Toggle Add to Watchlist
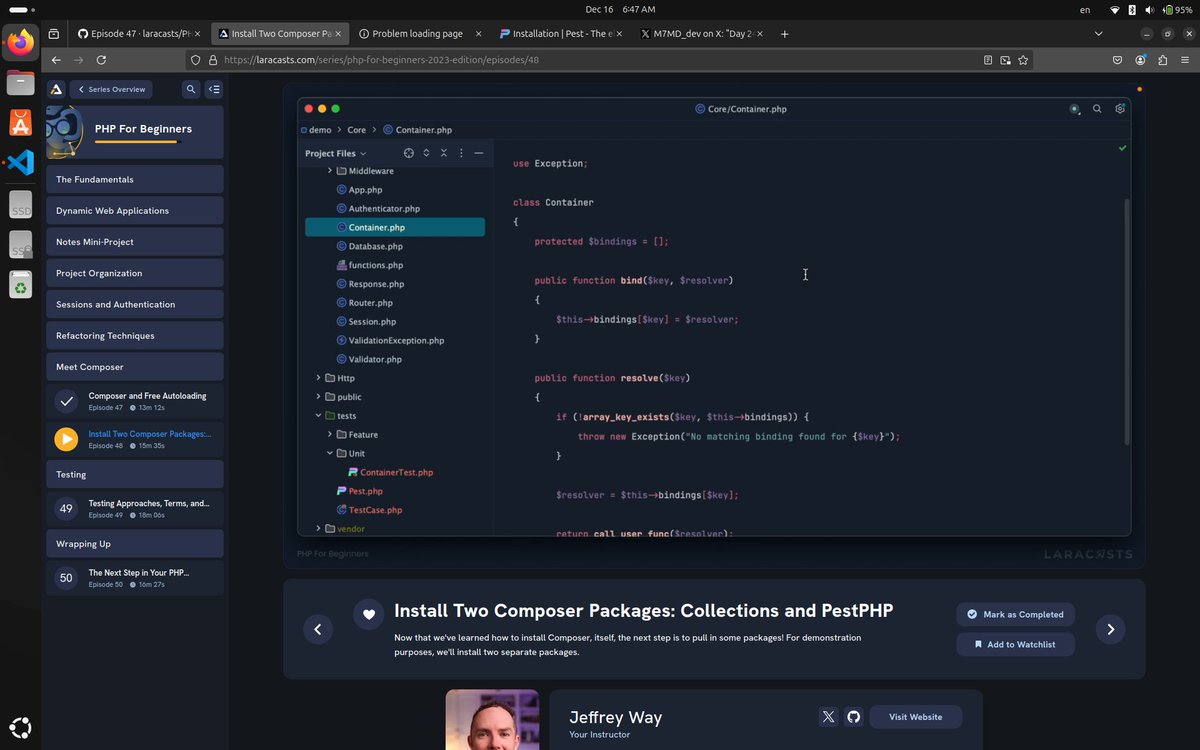The height and width of the screenshot is (750, 1200). point(1015,644)
